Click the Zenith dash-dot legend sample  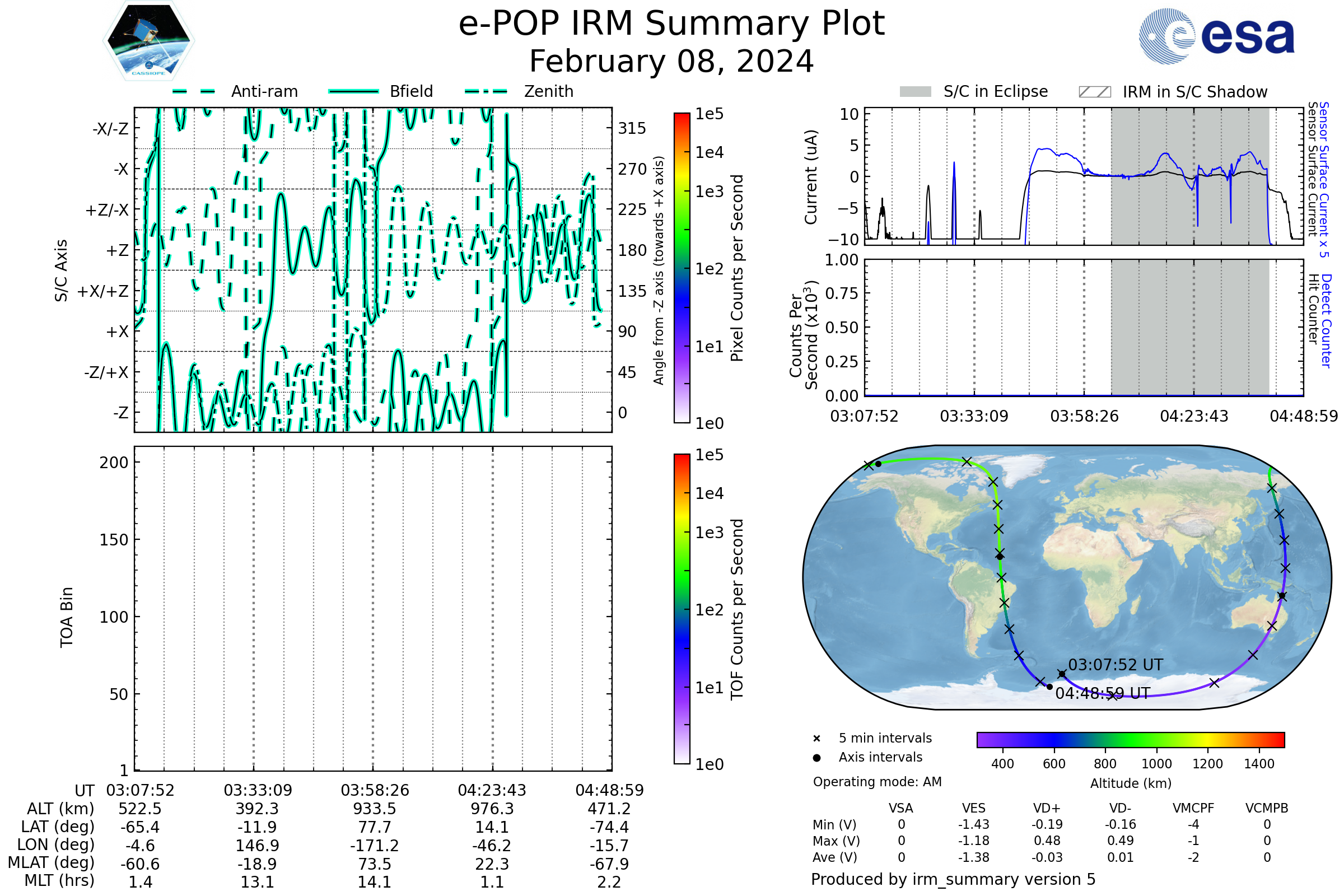click(486, 91)
